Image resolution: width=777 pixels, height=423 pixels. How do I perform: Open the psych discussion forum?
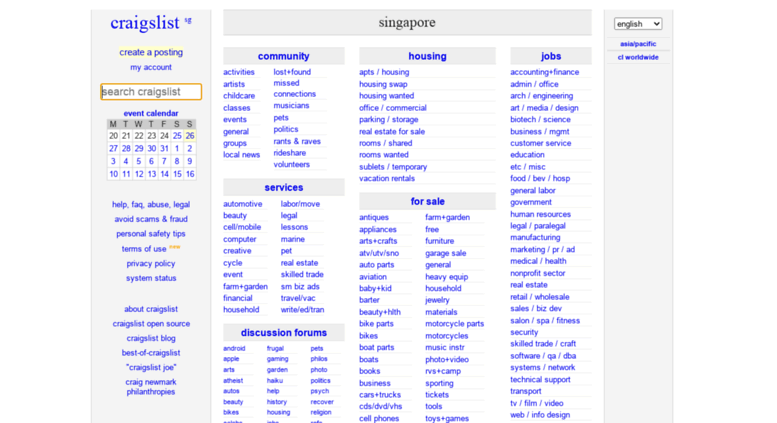click(320, 391)
